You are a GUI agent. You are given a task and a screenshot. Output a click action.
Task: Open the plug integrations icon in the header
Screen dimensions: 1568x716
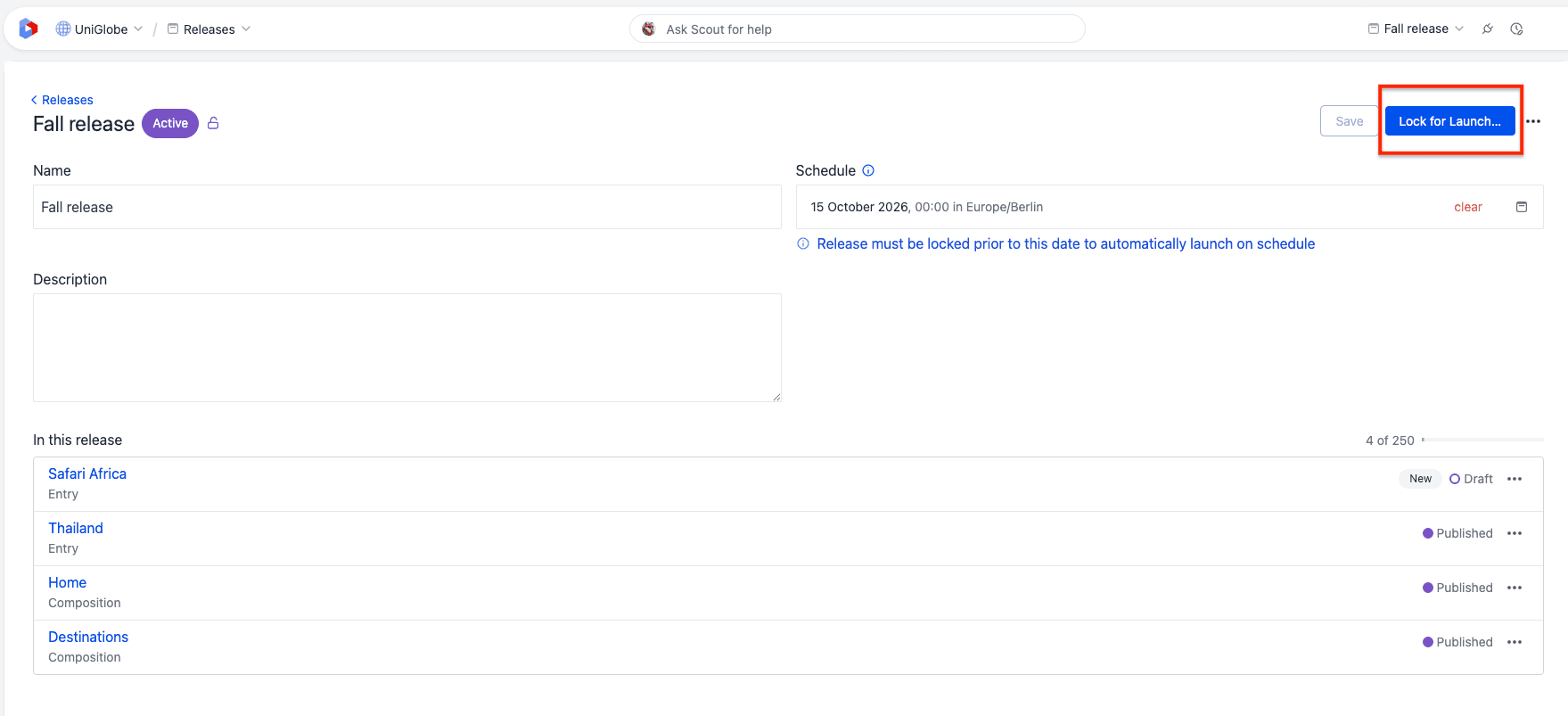click(x=1488, y=29)
